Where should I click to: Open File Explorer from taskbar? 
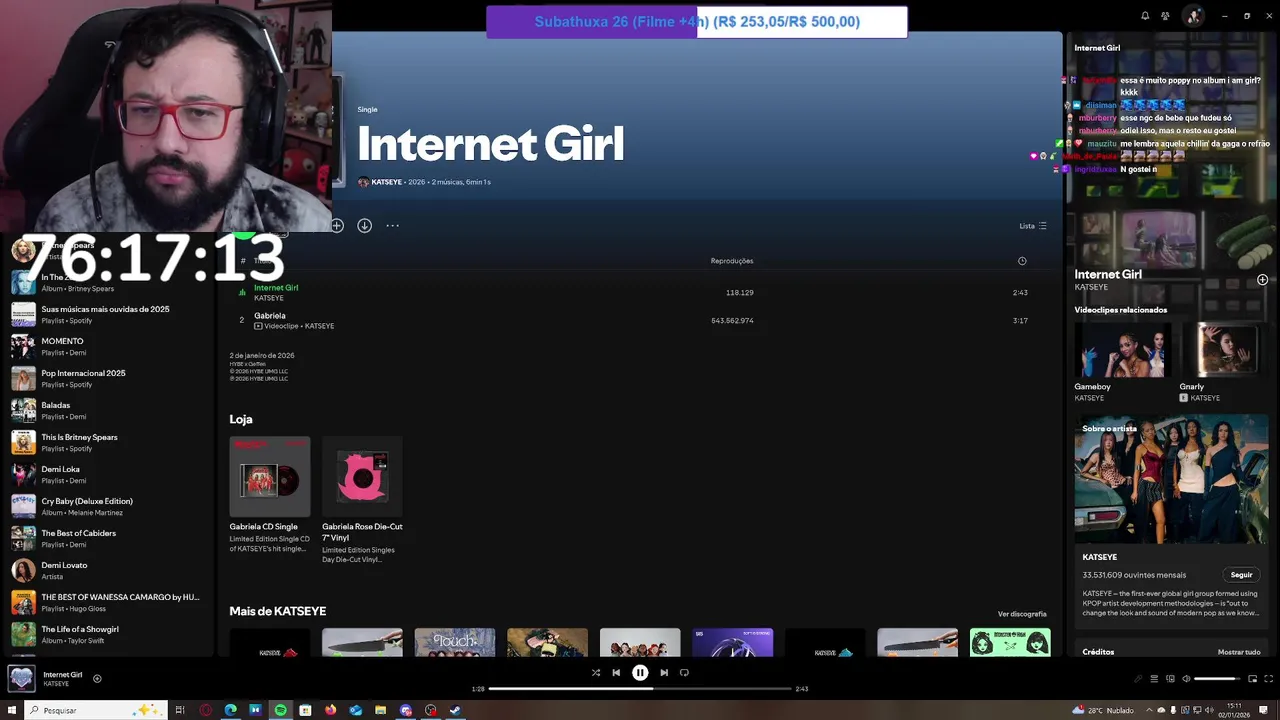coord(380,710)
